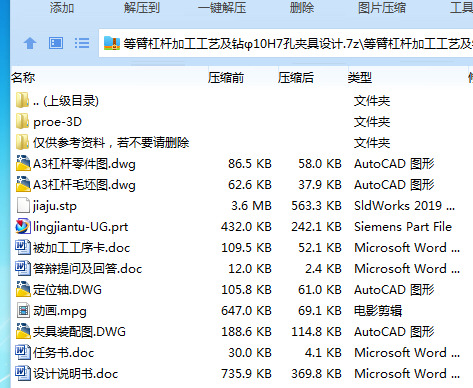Click the up-directory arrow icon

point(30,43)
